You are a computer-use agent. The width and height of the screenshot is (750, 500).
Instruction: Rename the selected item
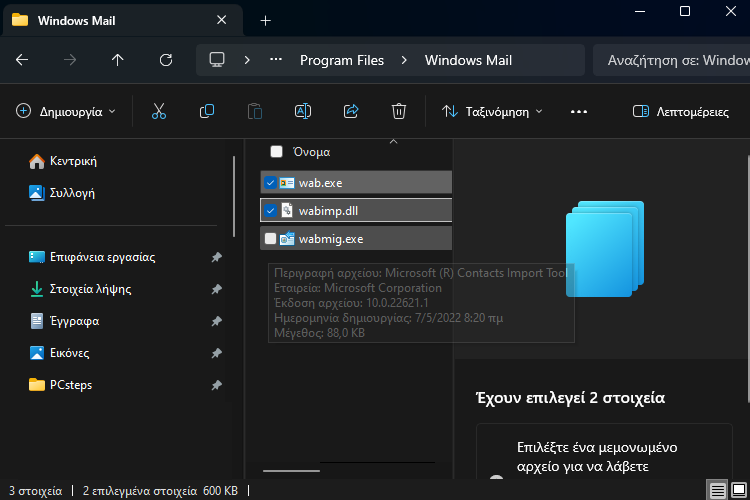(x=303, y=111)
